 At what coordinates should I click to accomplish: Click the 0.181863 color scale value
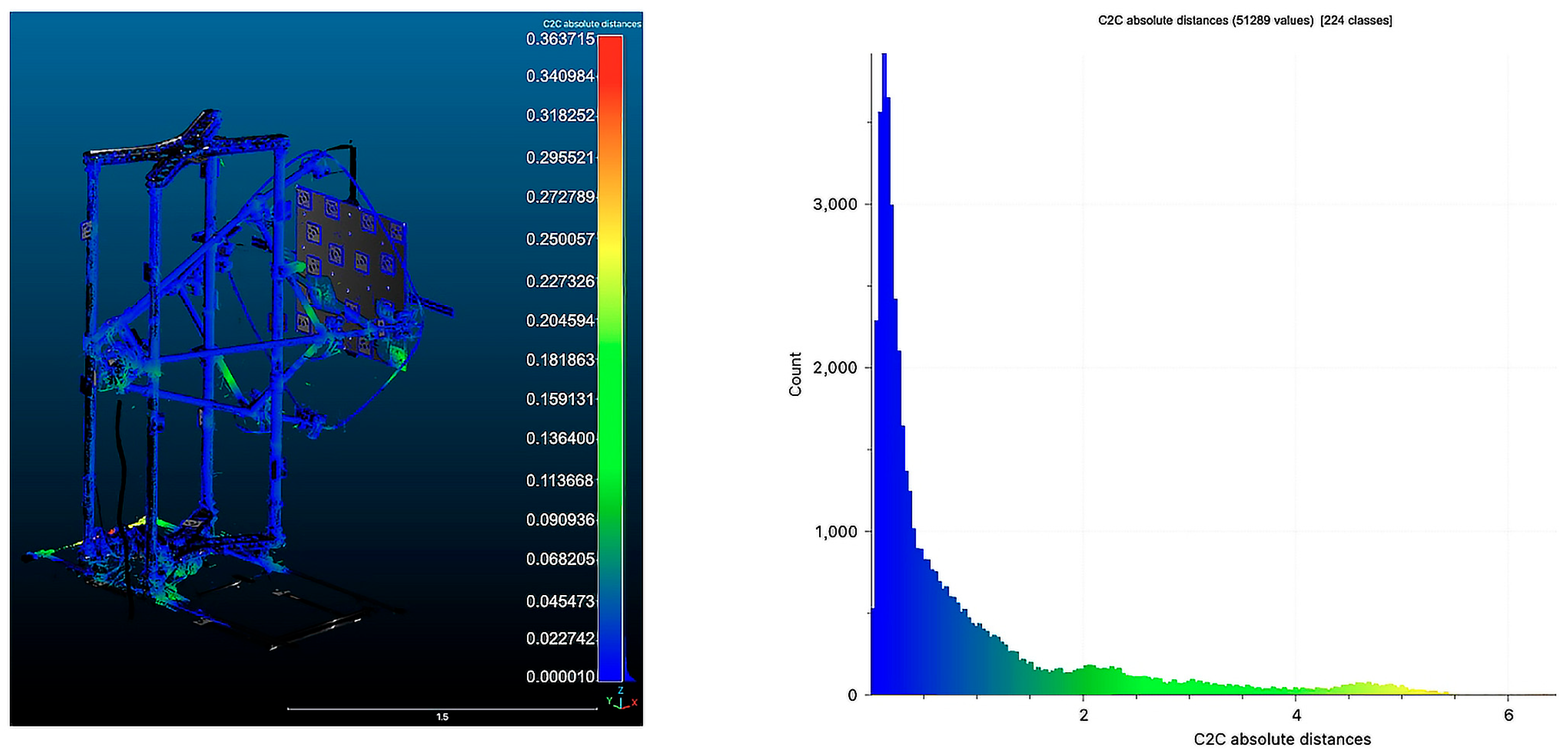tap(560, 360)
